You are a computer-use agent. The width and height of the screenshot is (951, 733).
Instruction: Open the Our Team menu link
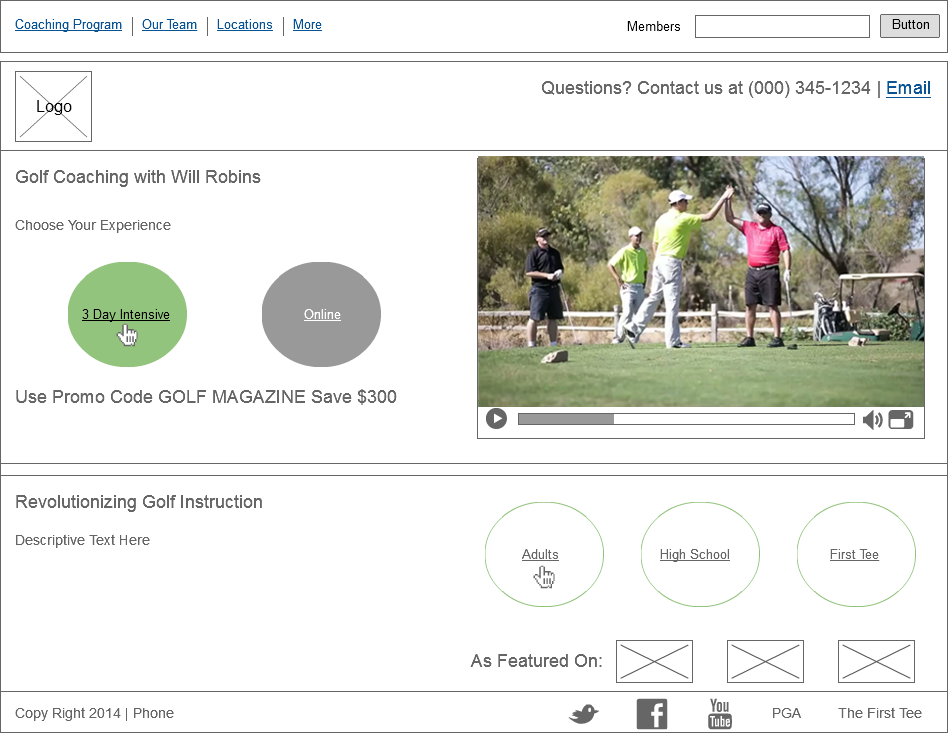pyautogui.click(x=169, y=25)
